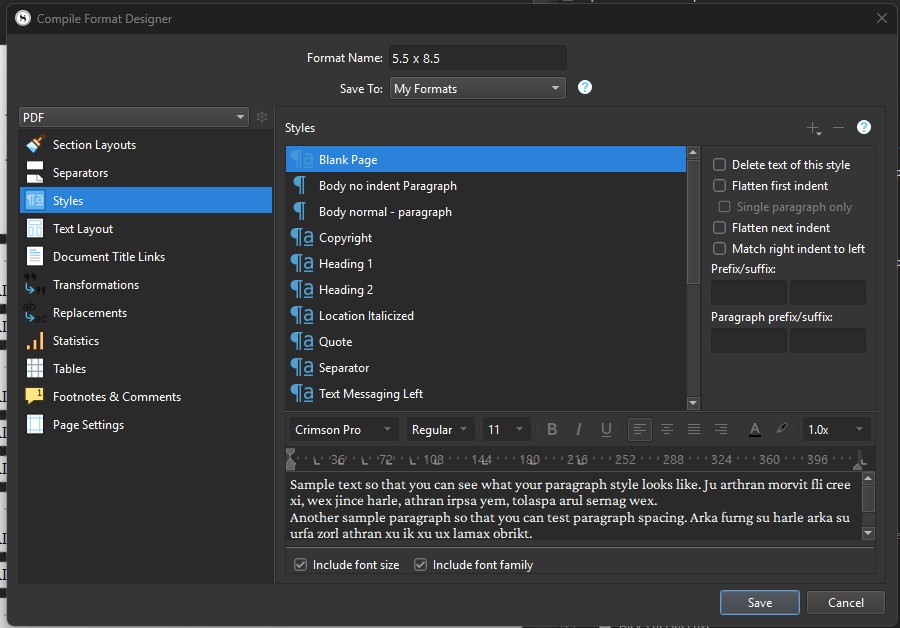The image size is (900, 628).
Task: Expand the Save To dropdown
Action: (x=477, y=89)
